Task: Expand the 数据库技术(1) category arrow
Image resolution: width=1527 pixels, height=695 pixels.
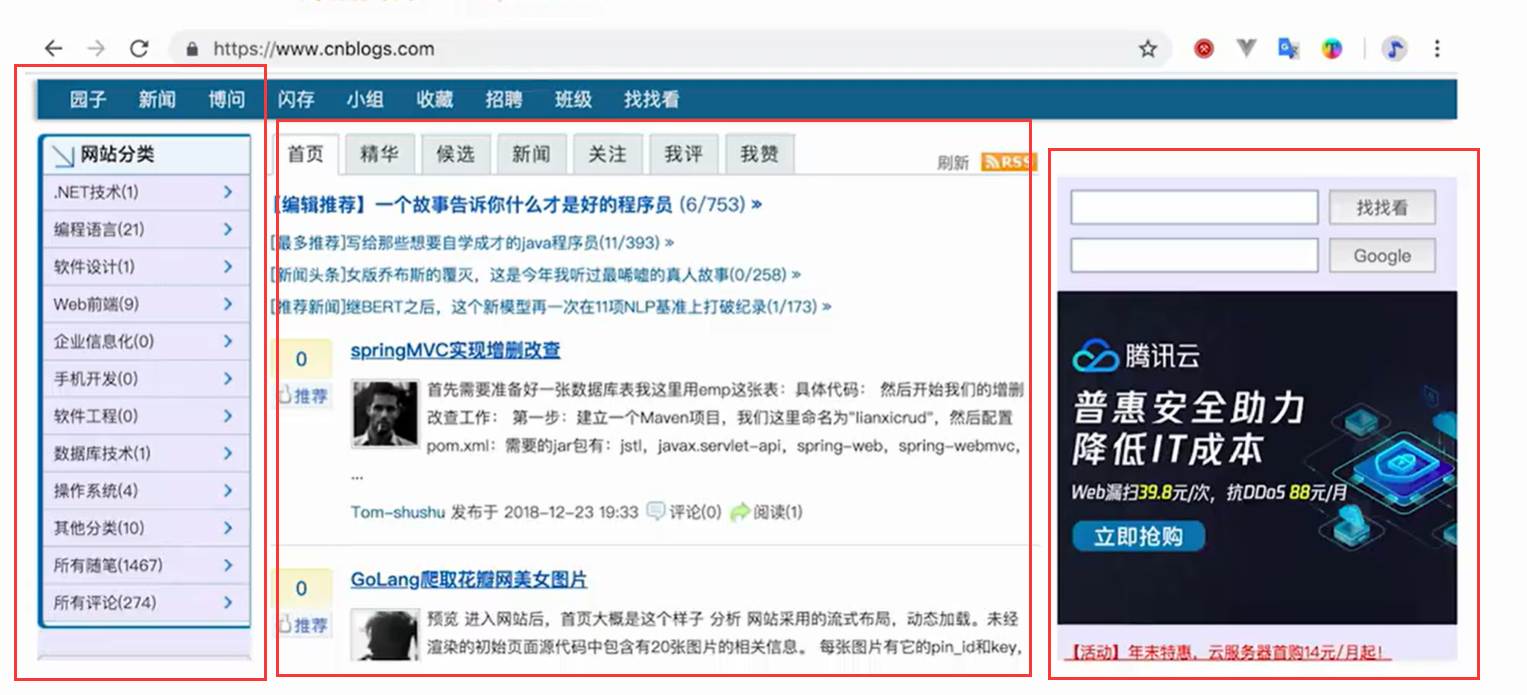Action: point(228,453)
